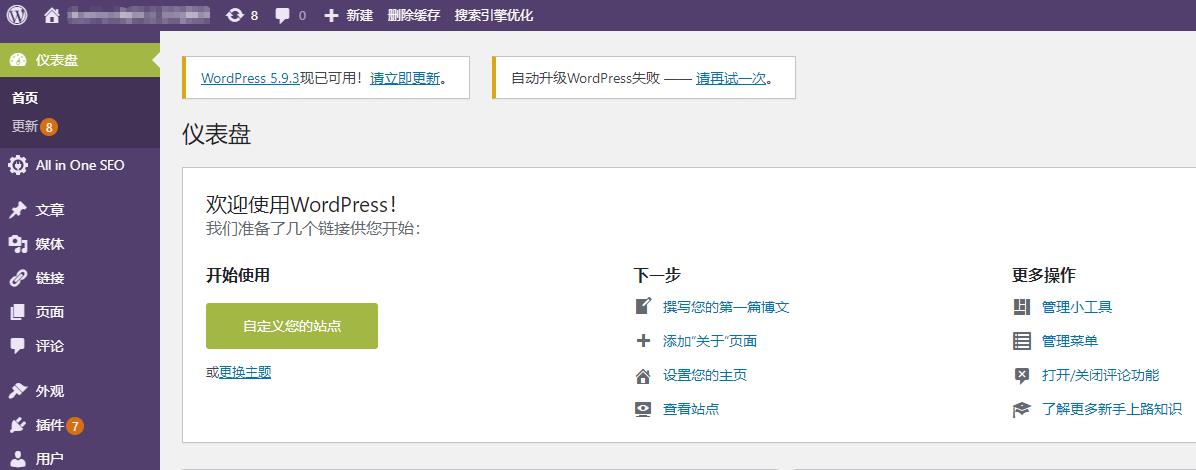The height and width of the screenshot is (470, 1196).
Task: Open the 文章 posts menu
Action: point(80,211)
